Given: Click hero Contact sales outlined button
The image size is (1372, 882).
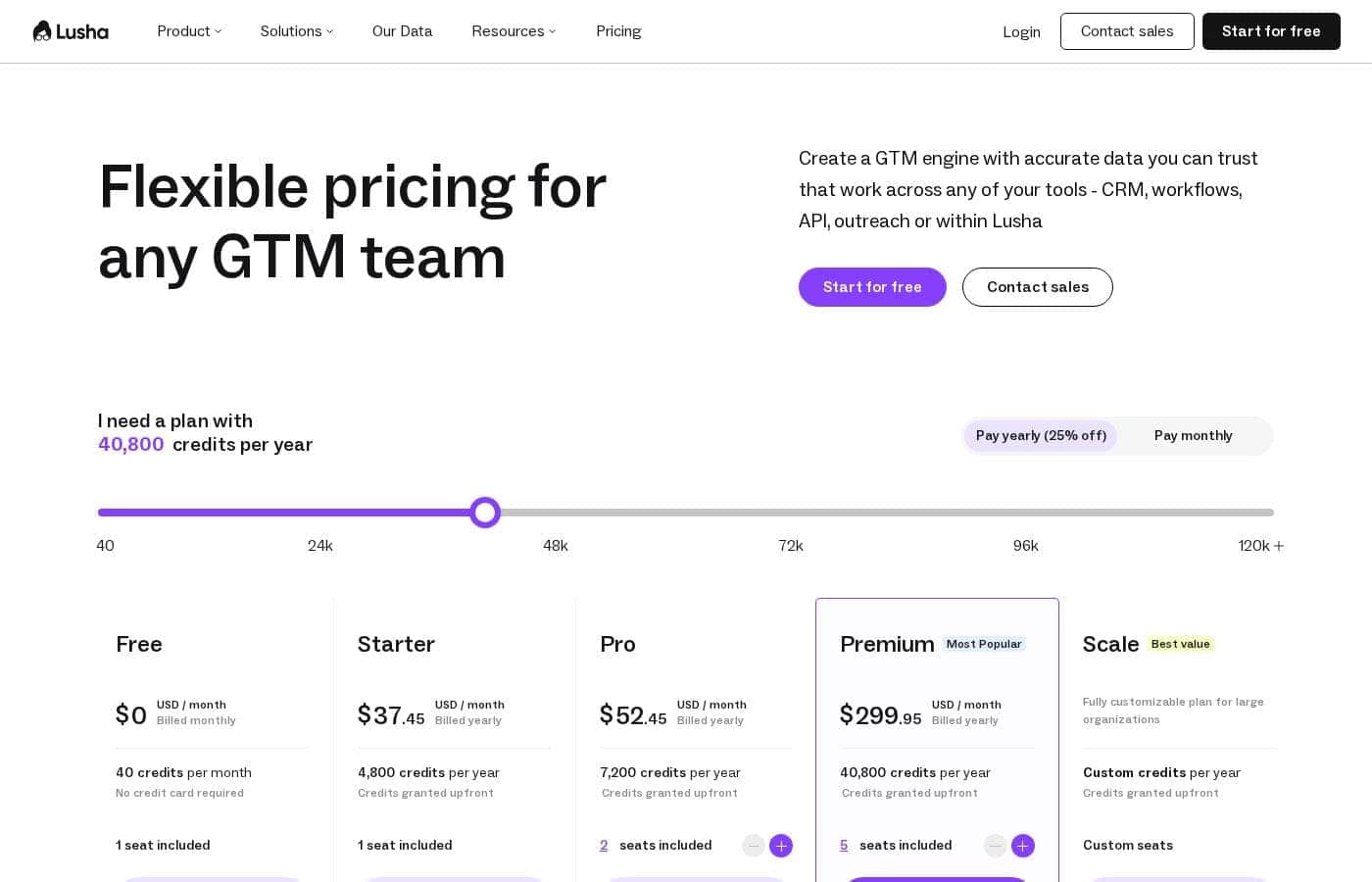Looking at the screenshot, I should pos(1038,287).
